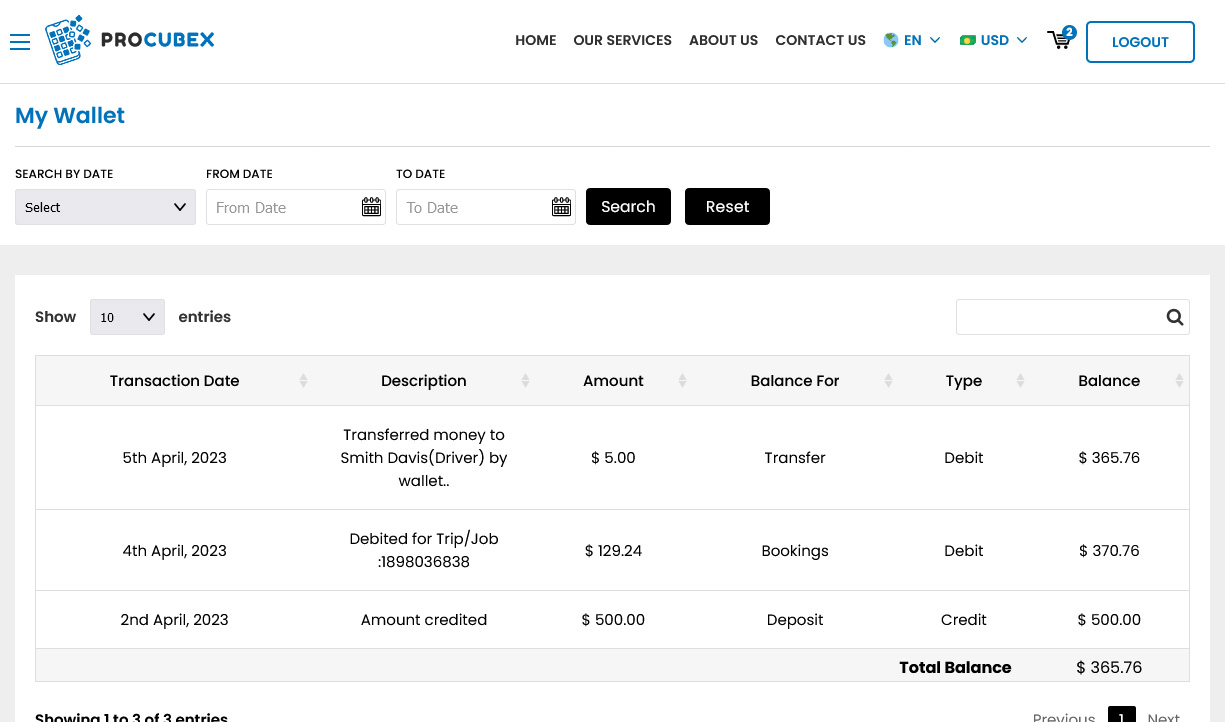Open From Date calendar picker icon
Viewport: 1225px width, 722px height.
coord(371,207)
